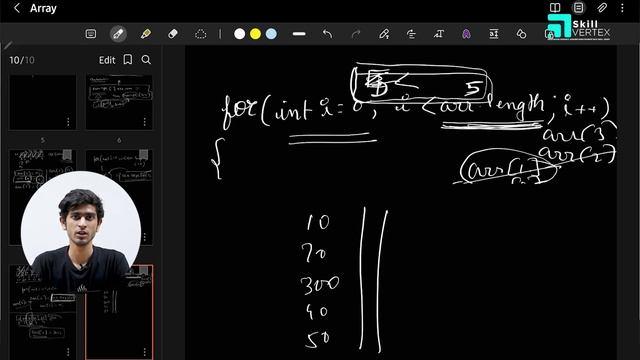The width and height of the screenshot is (640, 360).
Task: Switch to keyboard text mode
Action: [x=91, y=34]
